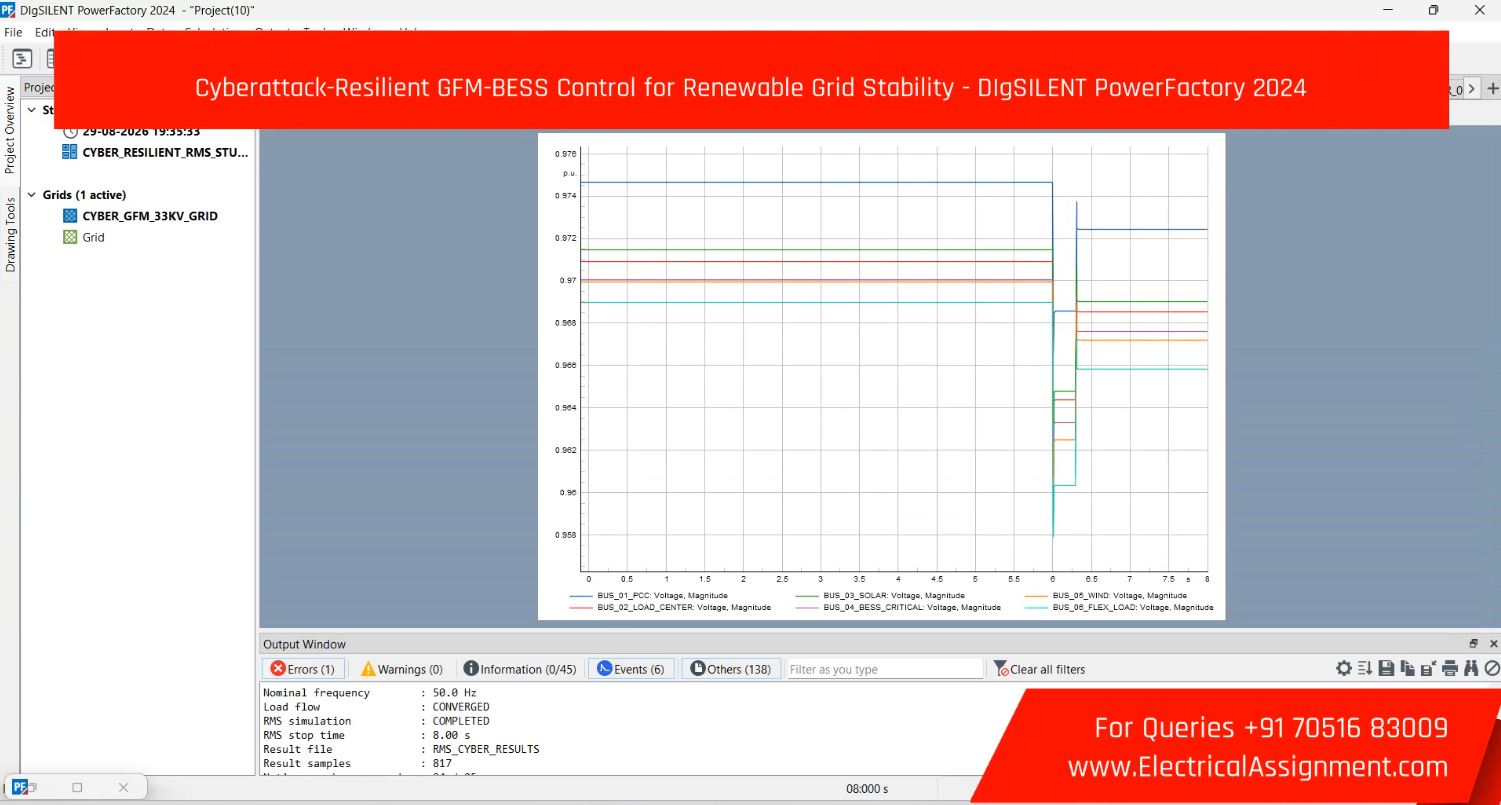Toggle the Errors (1) message filter
Screen dimensions: 1501x805
pyautogui.click(x=303, y=669)
